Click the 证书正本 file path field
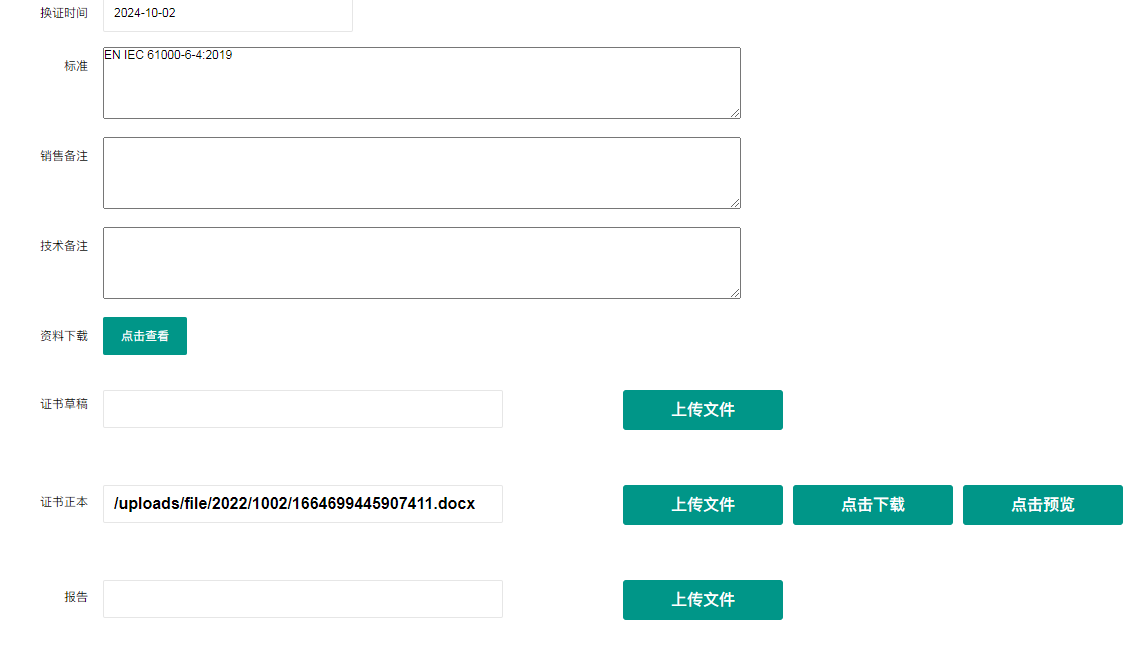1133x656 pixels. click(302, 504)
